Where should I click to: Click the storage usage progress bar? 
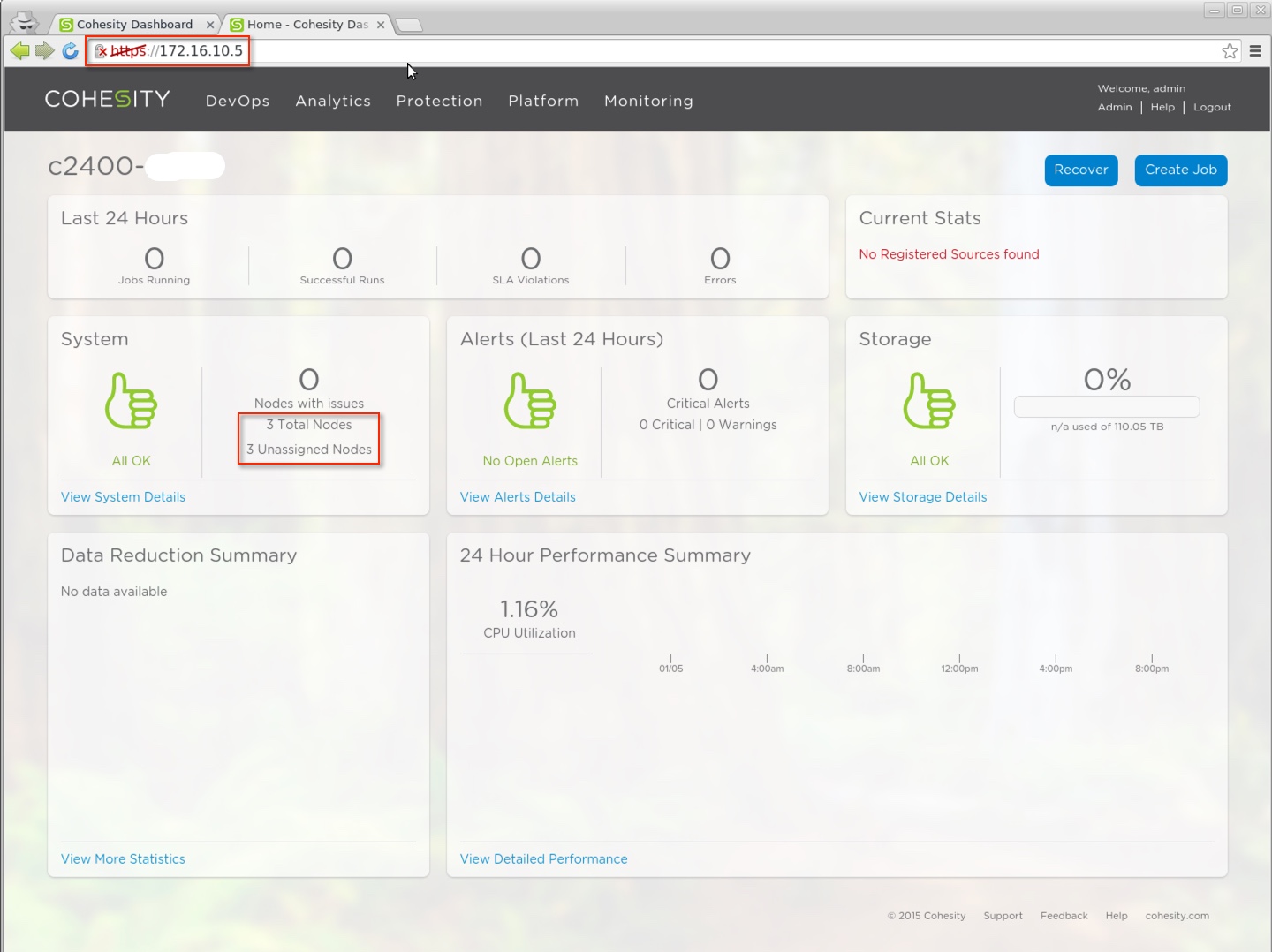pos(1106,406)
